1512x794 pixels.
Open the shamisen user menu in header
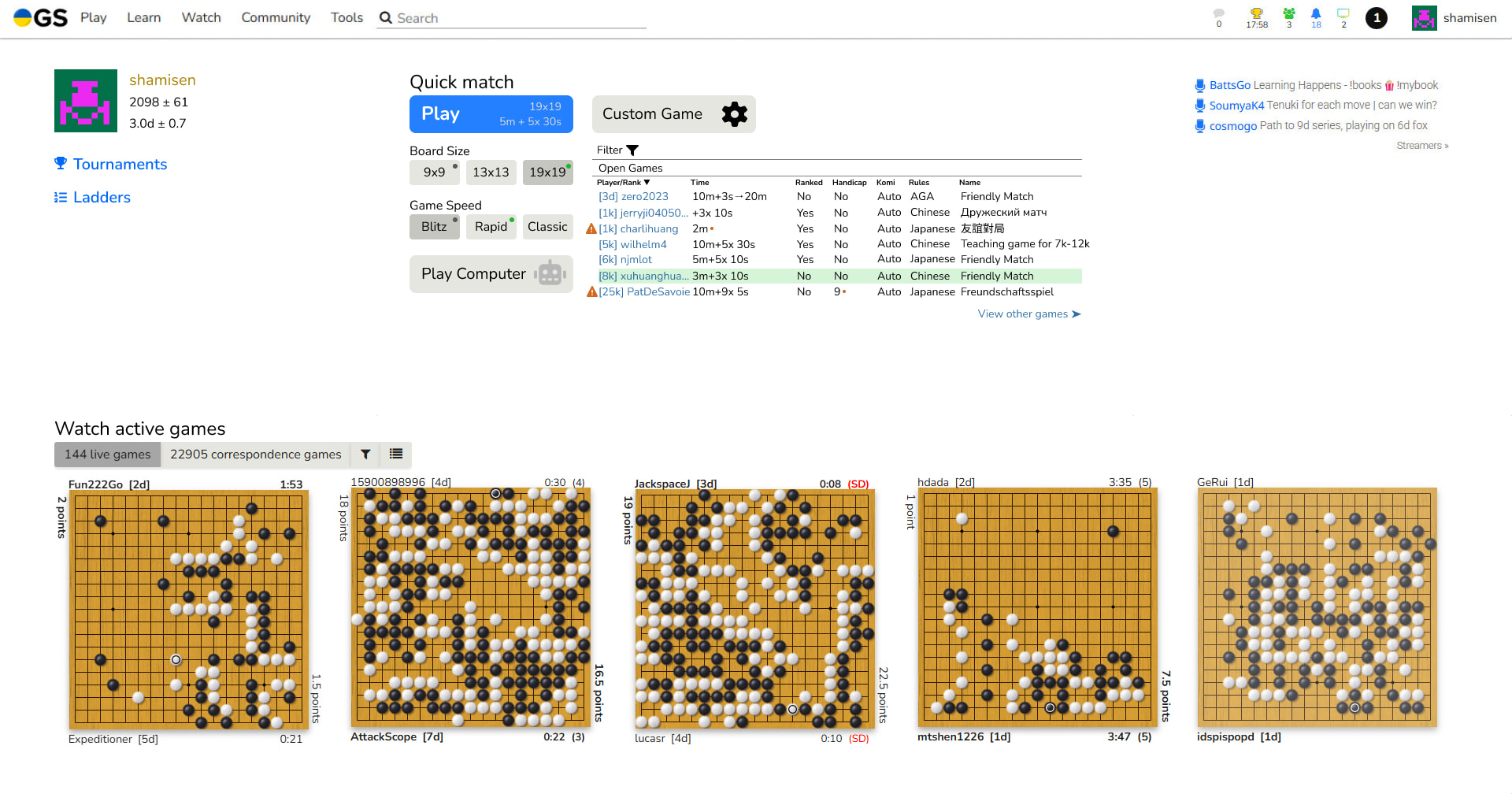click(x=1454, y=18)
